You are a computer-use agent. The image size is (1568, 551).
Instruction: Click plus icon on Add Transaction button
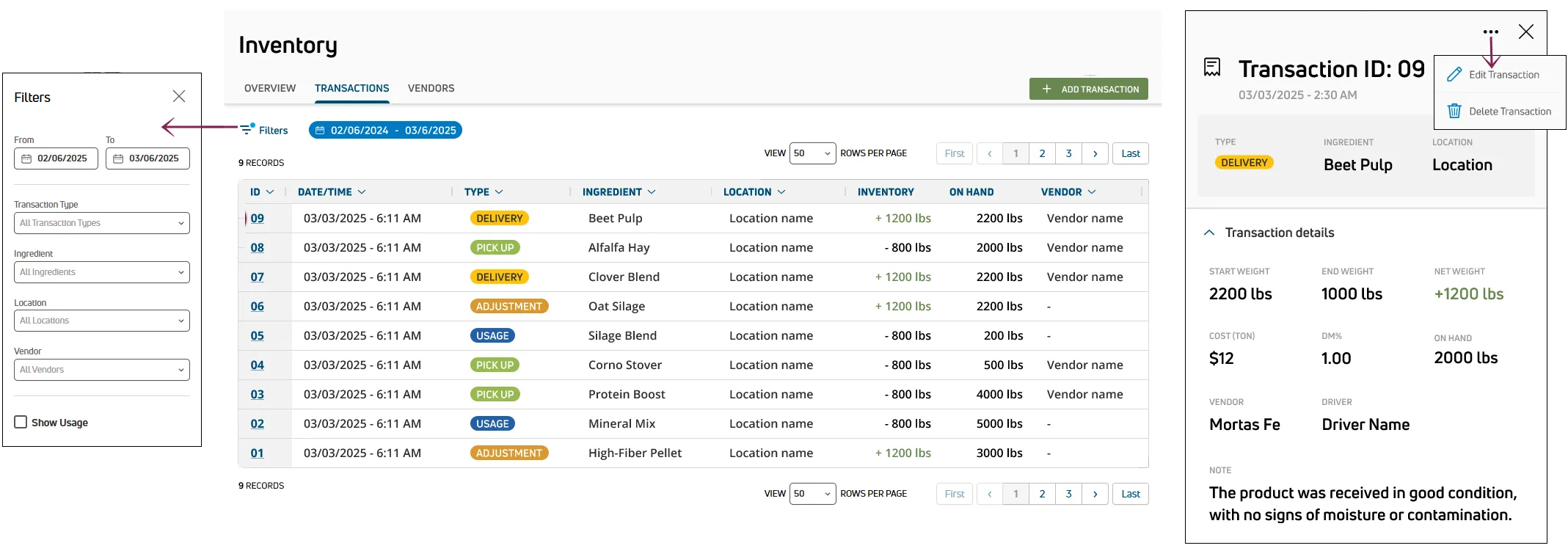tap(1046, 89)
